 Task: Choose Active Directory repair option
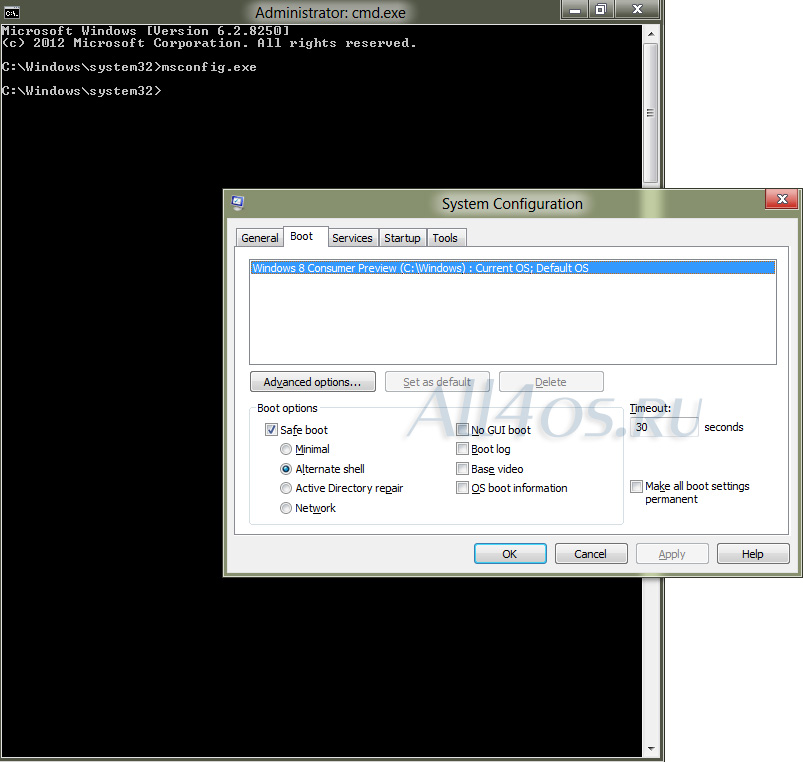pyautogui.click(x=286, y=488)
